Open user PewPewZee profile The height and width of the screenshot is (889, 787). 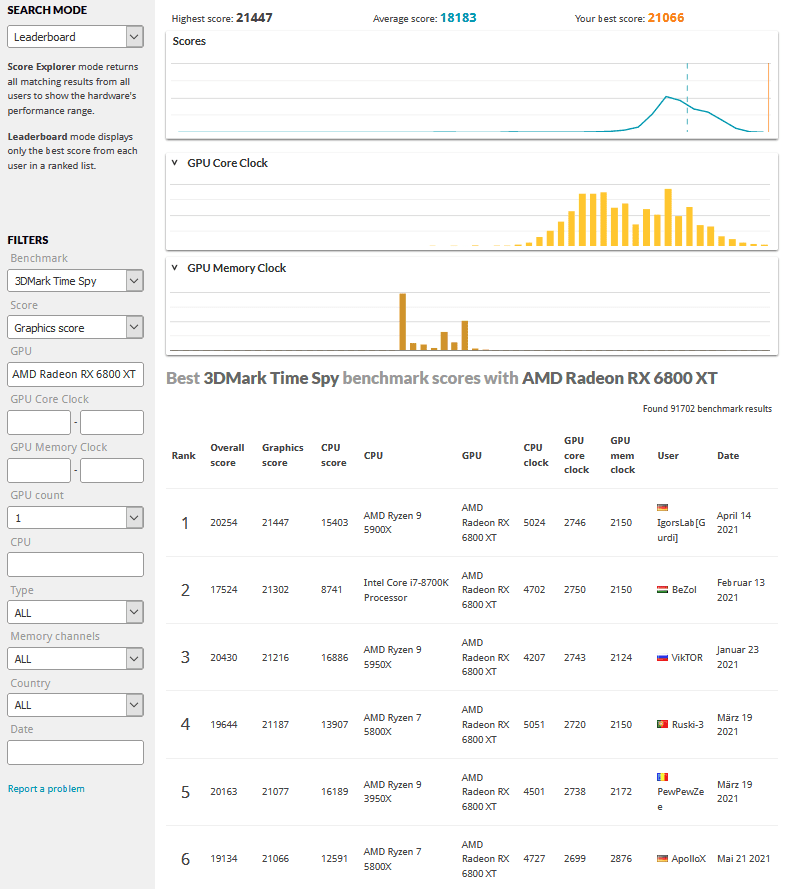680,799
